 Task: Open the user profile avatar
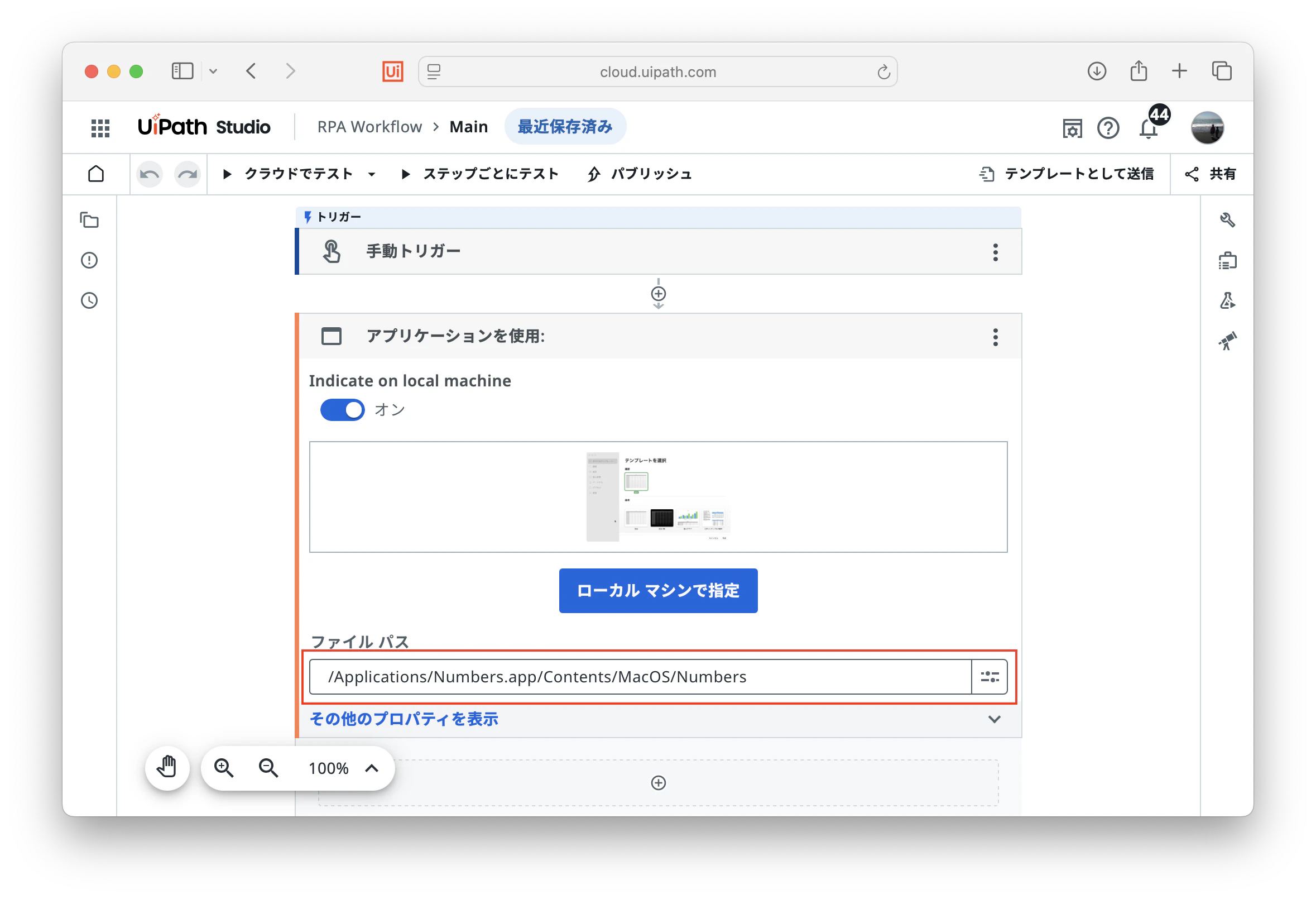pos(1207,127)
